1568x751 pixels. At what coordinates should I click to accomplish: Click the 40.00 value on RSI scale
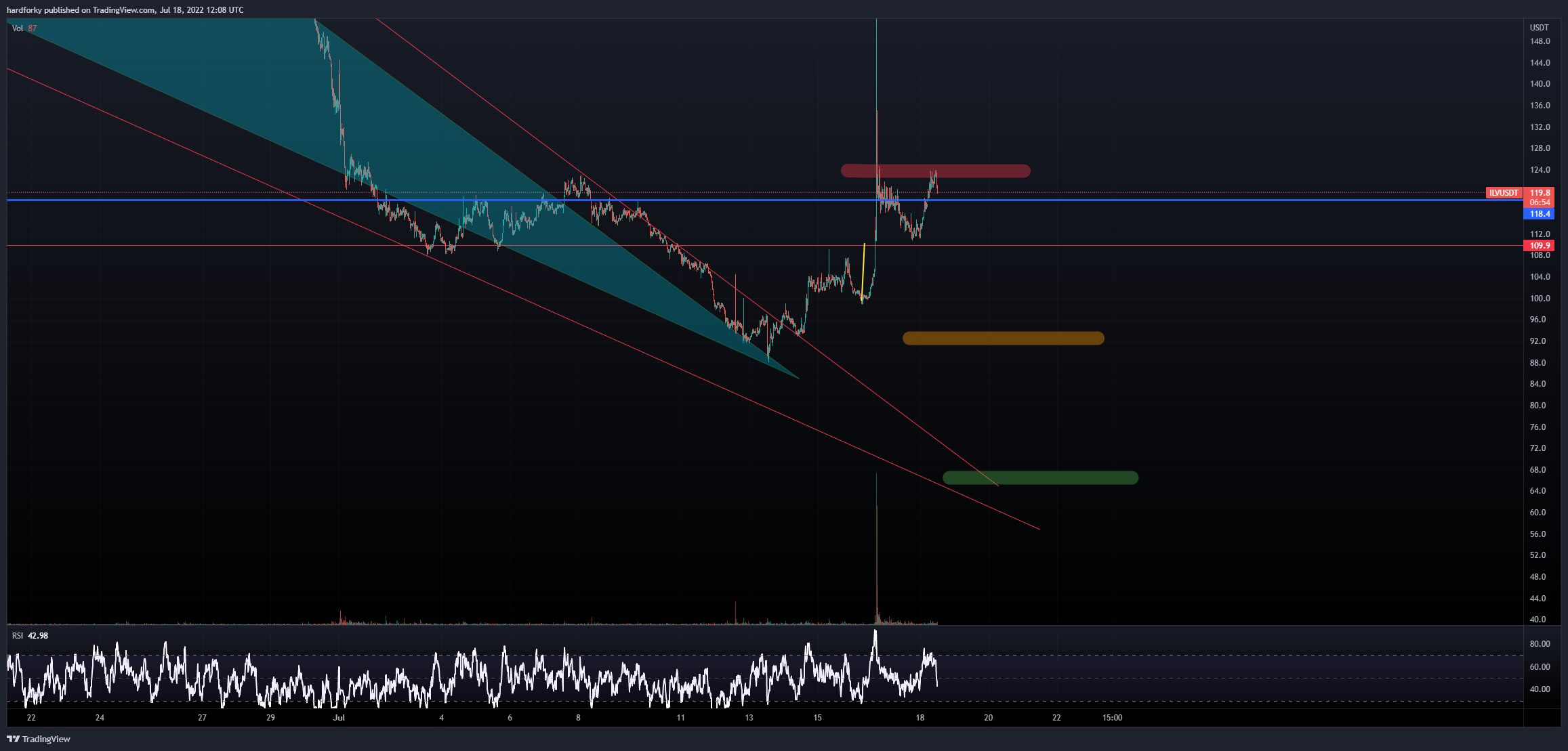click(1540, 689)
